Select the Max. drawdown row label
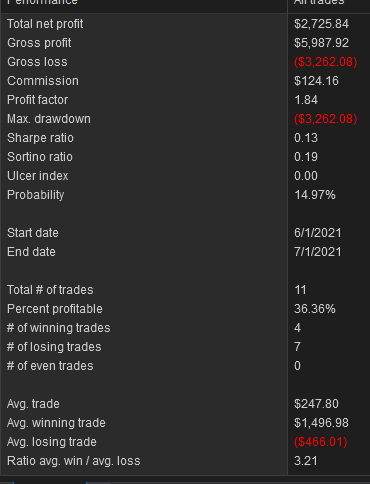This screenshot has height=484, width=370. tap(49, 119)
